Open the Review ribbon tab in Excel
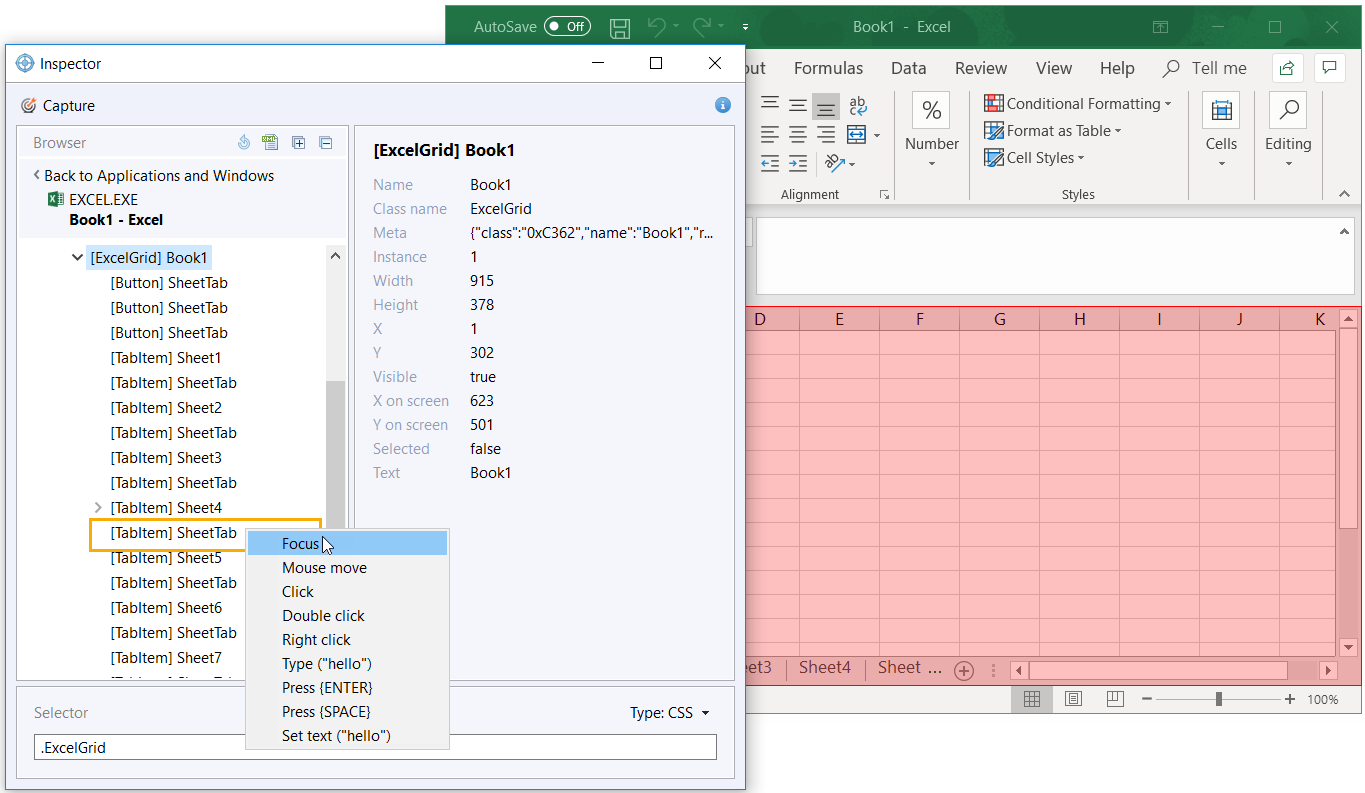 [980, 68]
